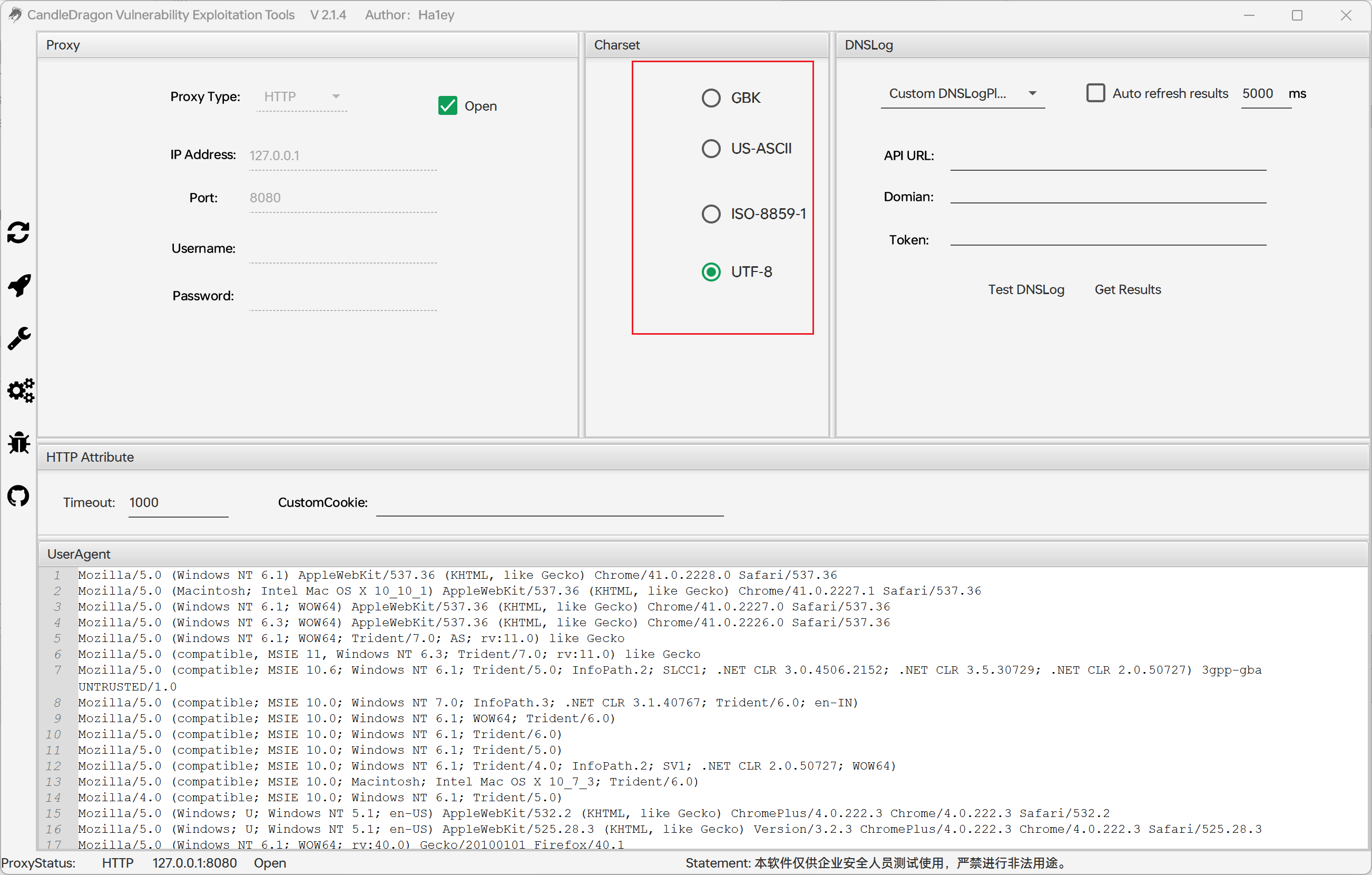Viewport: 1372px width, 875px height.
Task: Open the gears settings sidebar icon
Action: point(20,391)
